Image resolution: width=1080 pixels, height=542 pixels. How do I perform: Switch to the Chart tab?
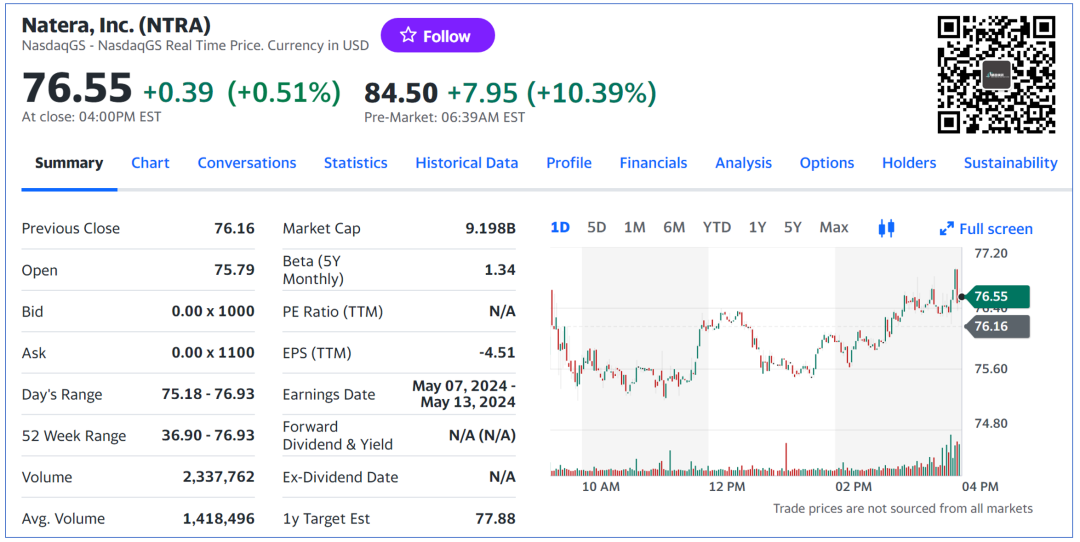click(x=150, y=163)
